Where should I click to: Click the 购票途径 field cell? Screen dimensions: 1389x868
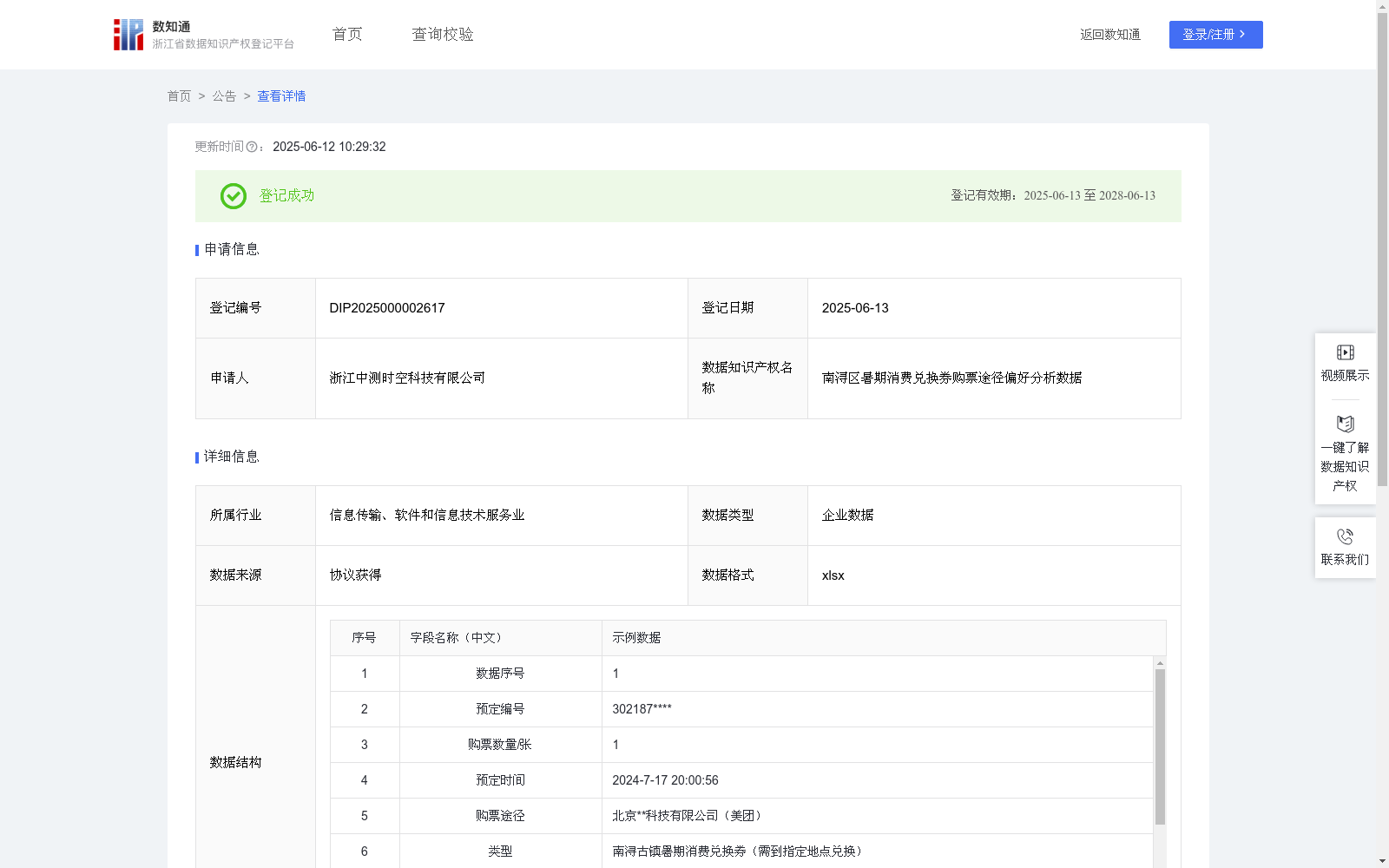[501, 816]
